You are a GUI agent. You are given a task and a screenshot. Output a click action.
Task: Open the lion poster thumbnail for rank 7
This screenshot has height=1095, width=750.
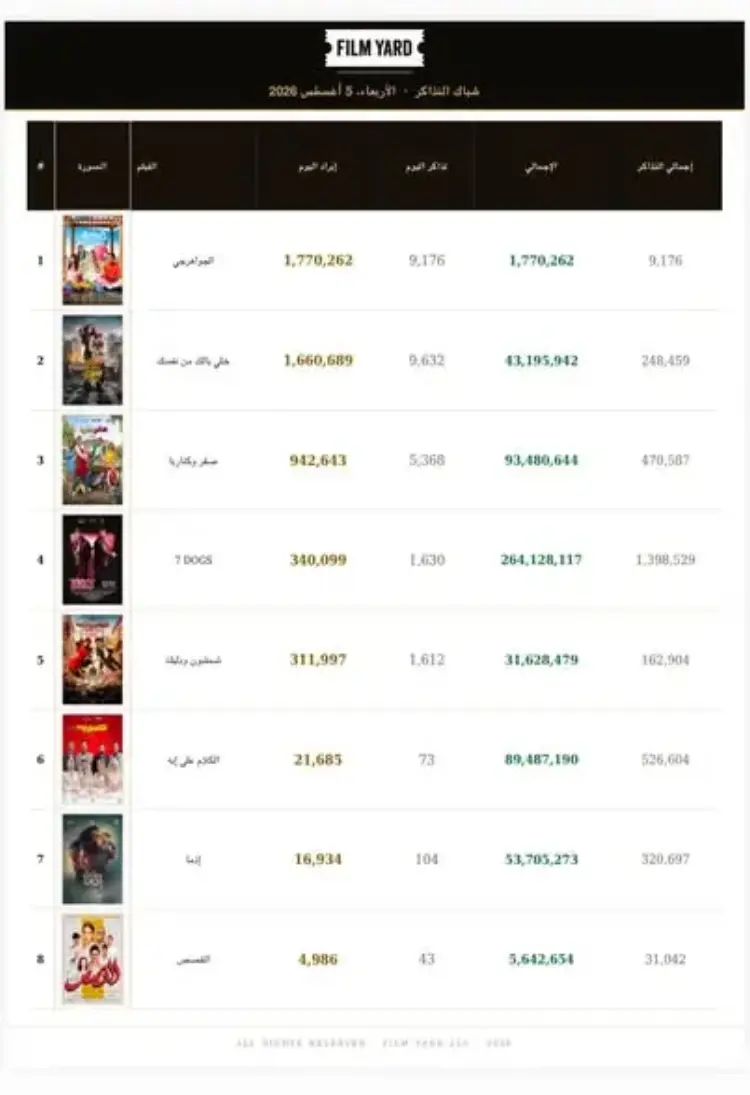[x=92, y=859]
